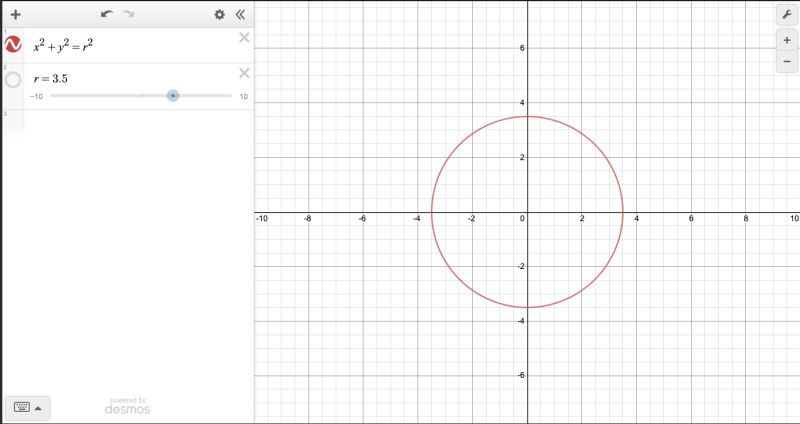Screen dimensions: 800x424
Task: Open graph settings gear icon
Action: pos(219,15)
